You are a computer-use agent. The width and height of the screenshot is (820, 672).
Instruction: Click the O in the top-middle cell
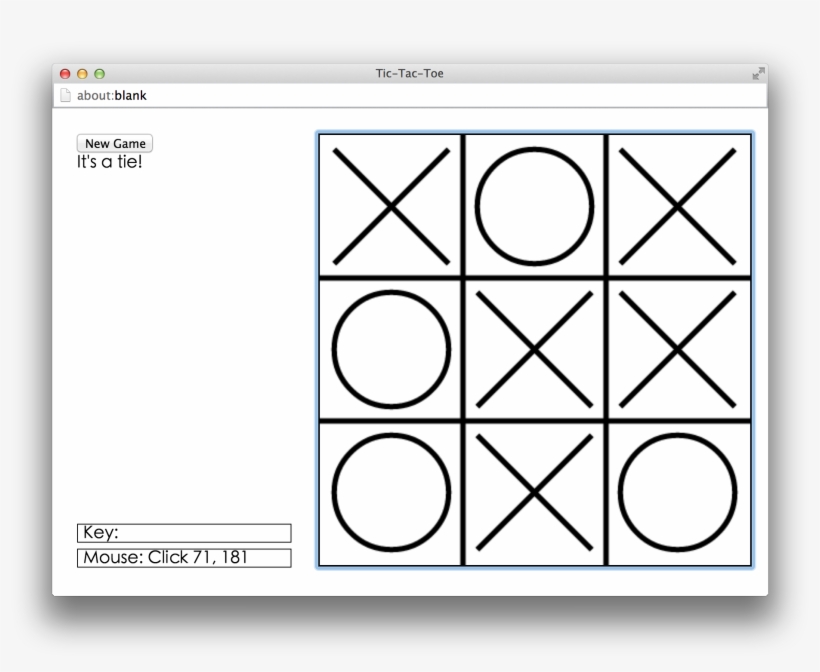(x=533, y=205)
